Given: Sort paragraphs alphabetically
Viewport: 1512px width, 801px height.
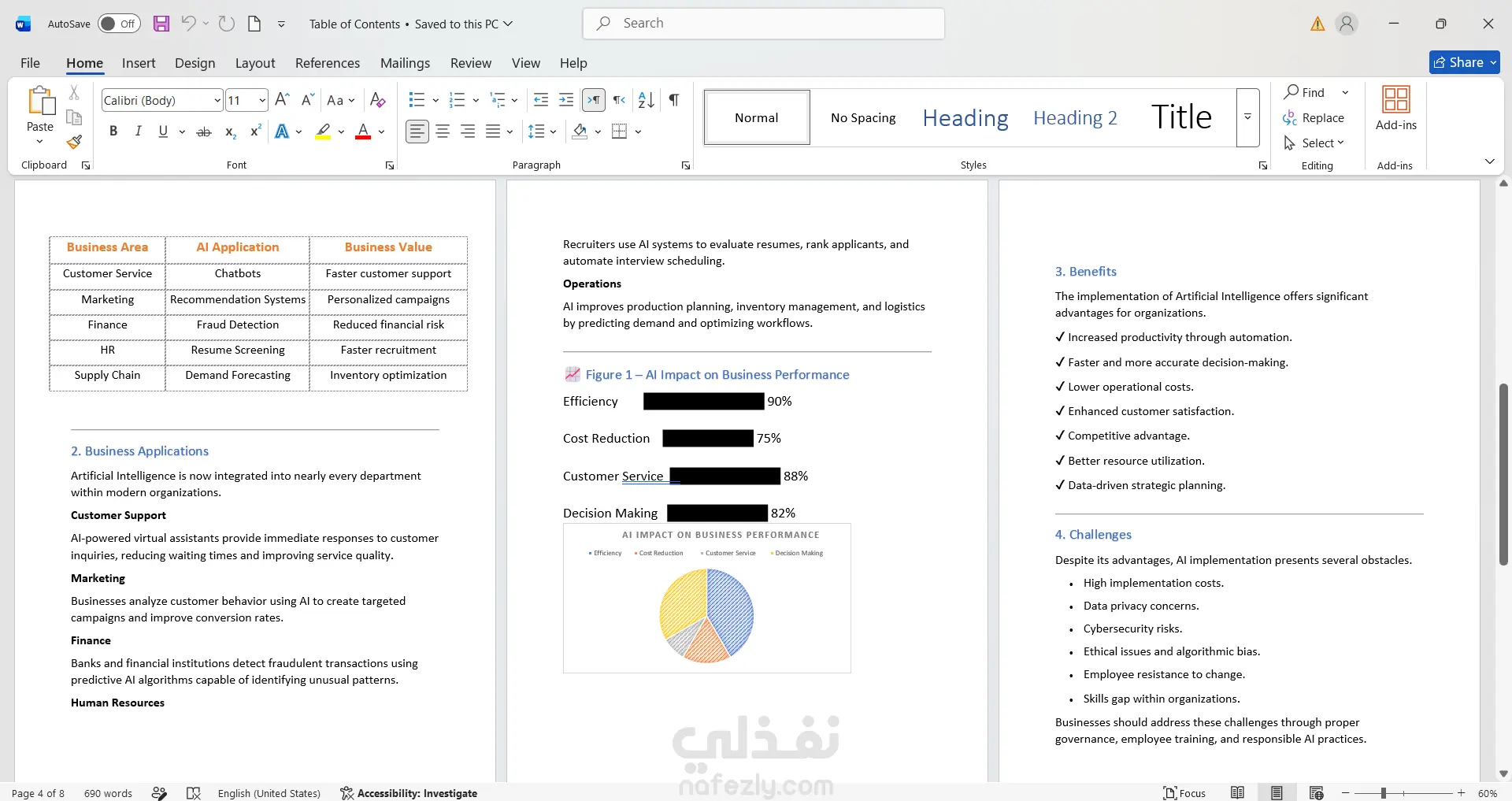Looking at the screenshot, I should (x=647, y=100).
